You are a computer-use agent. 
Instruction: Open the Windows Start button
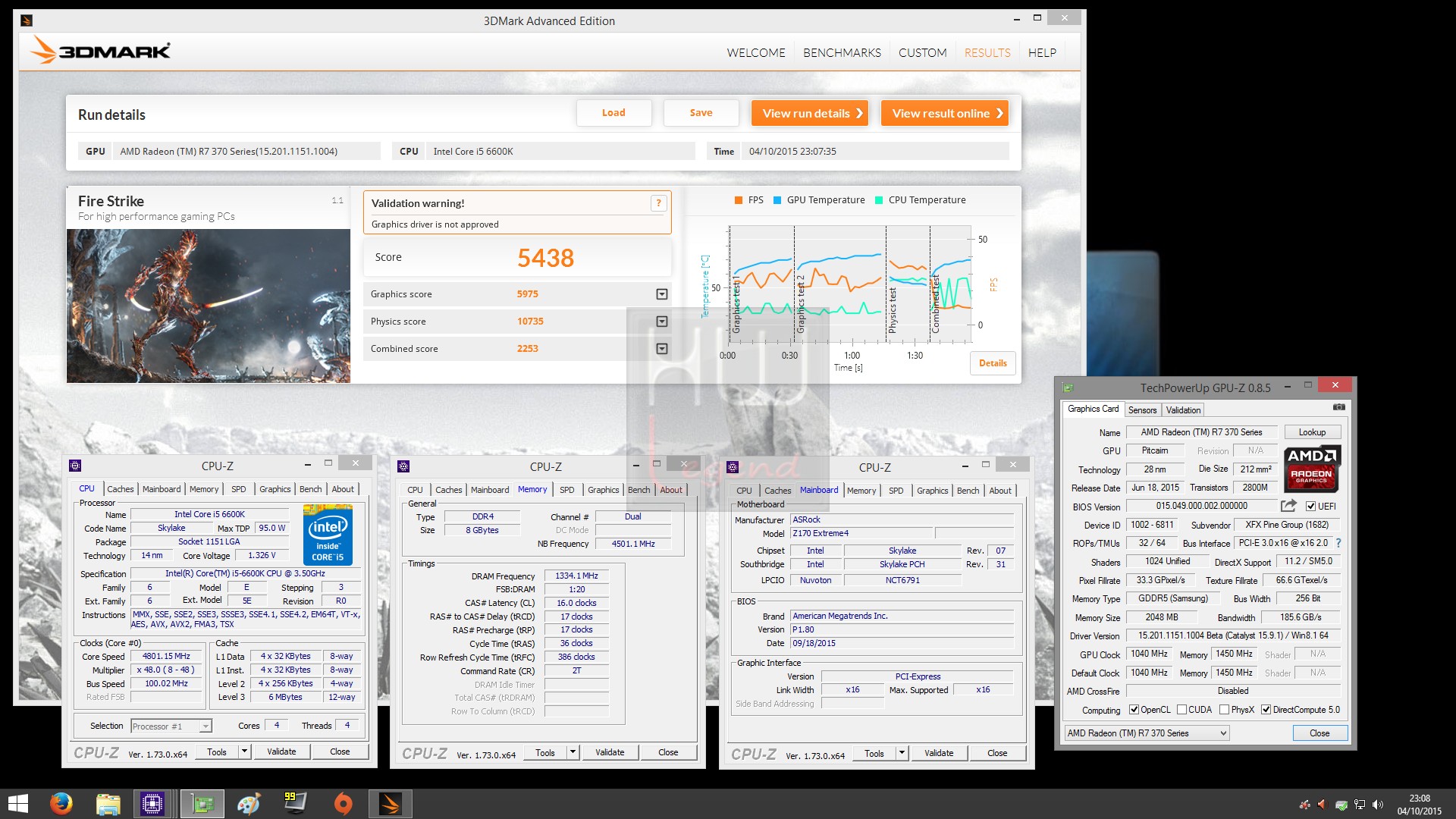(17, 803)
